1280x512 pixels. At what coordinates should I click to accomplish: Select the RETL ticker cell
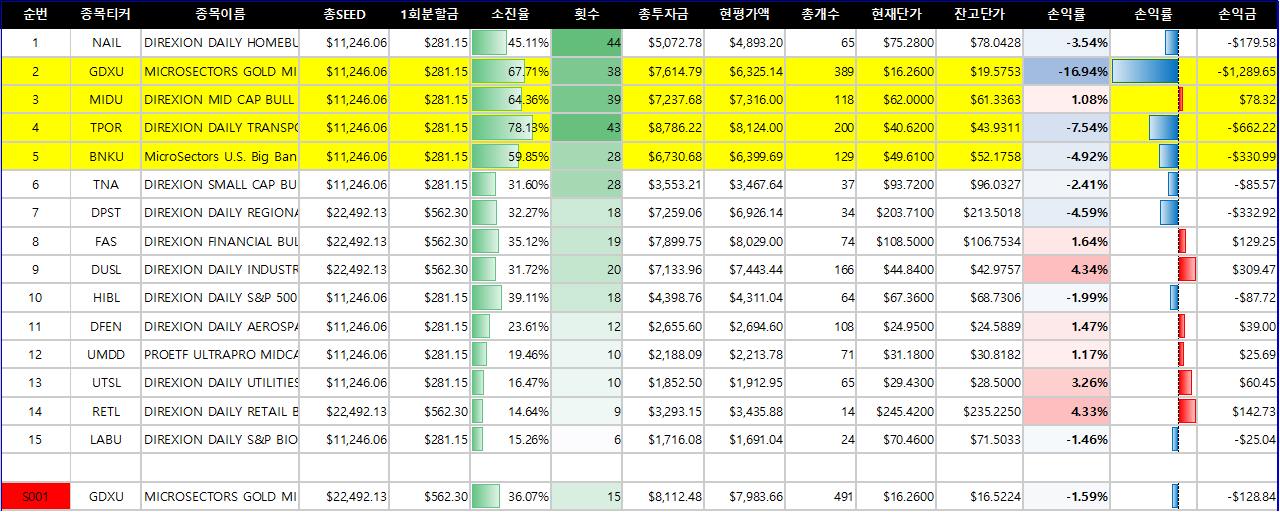(x=106, y=411)
